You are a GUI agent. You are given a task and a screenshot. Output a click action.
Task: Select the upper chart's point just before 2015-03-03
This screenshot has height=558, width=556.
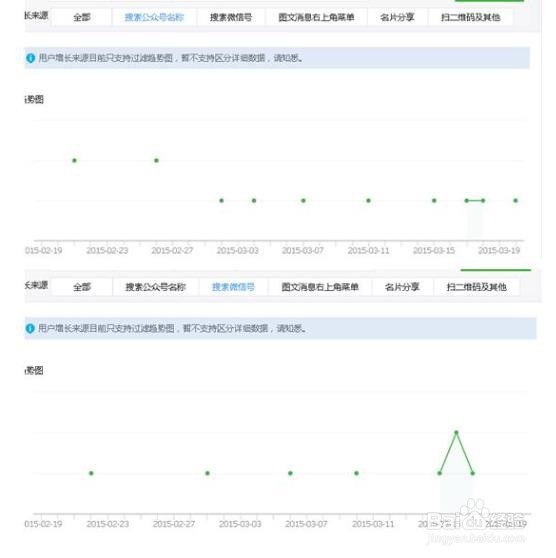pyautogui.click(x=221, y=201)
